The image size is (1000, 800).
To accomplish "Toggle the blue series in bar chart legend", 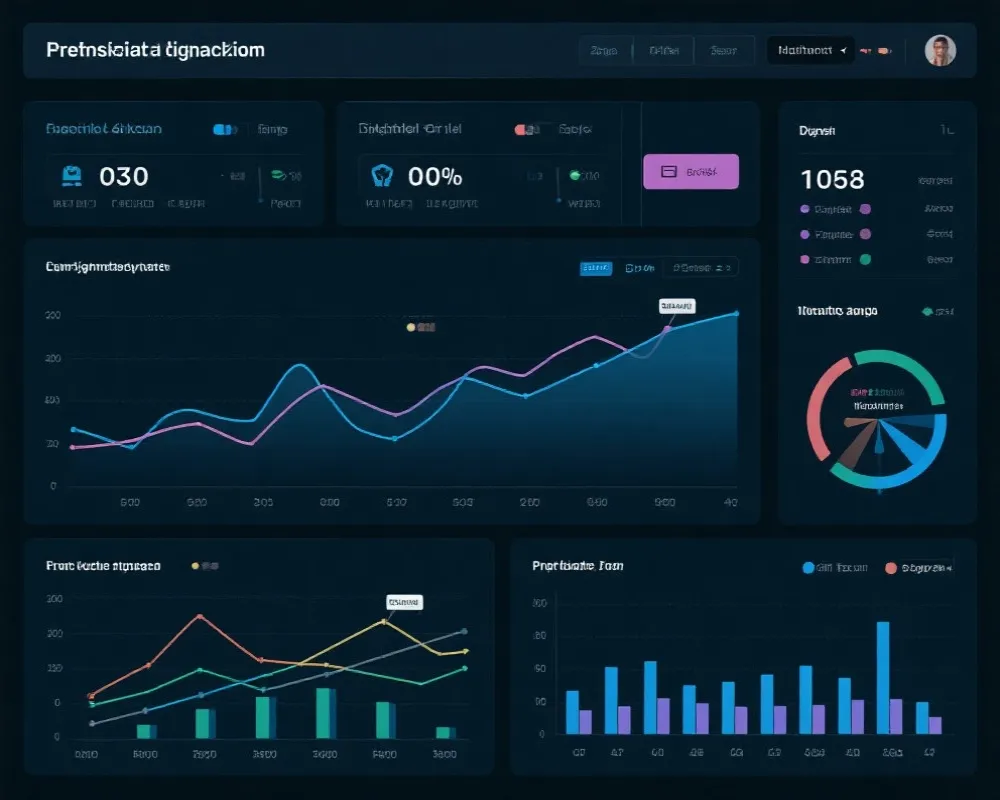I will 808,568.
